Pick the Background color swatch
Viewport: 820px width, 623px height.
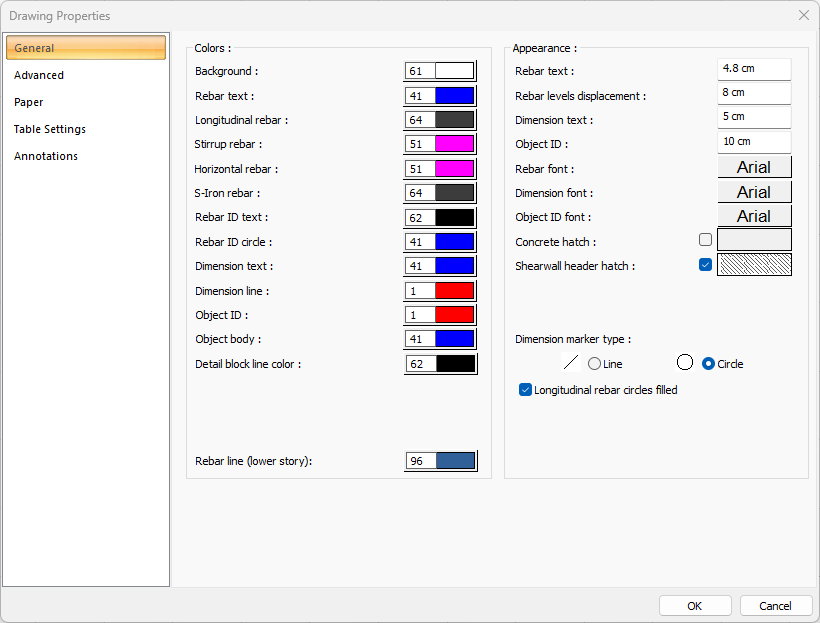(x=454, y=71)
